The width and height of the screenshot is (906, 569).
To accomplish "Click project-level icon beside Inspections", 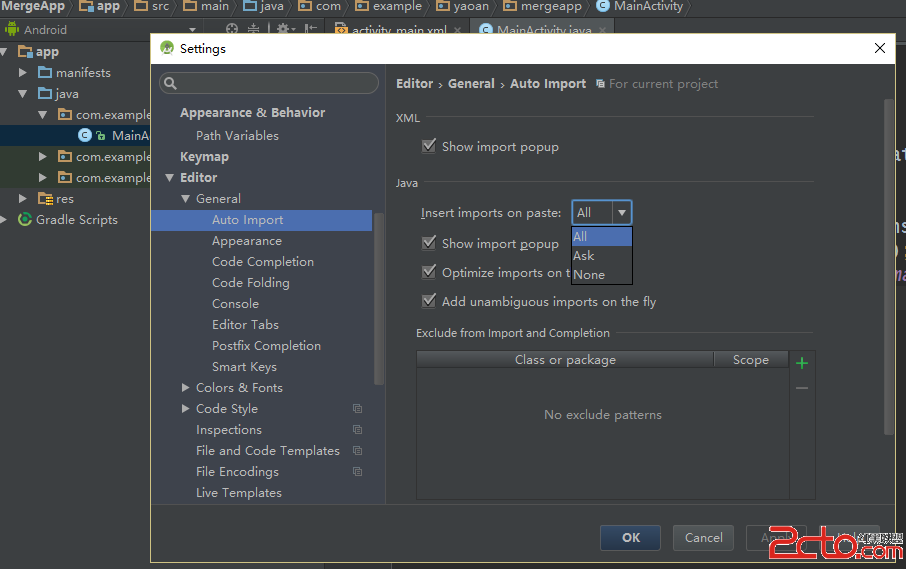I will [358, 429].
